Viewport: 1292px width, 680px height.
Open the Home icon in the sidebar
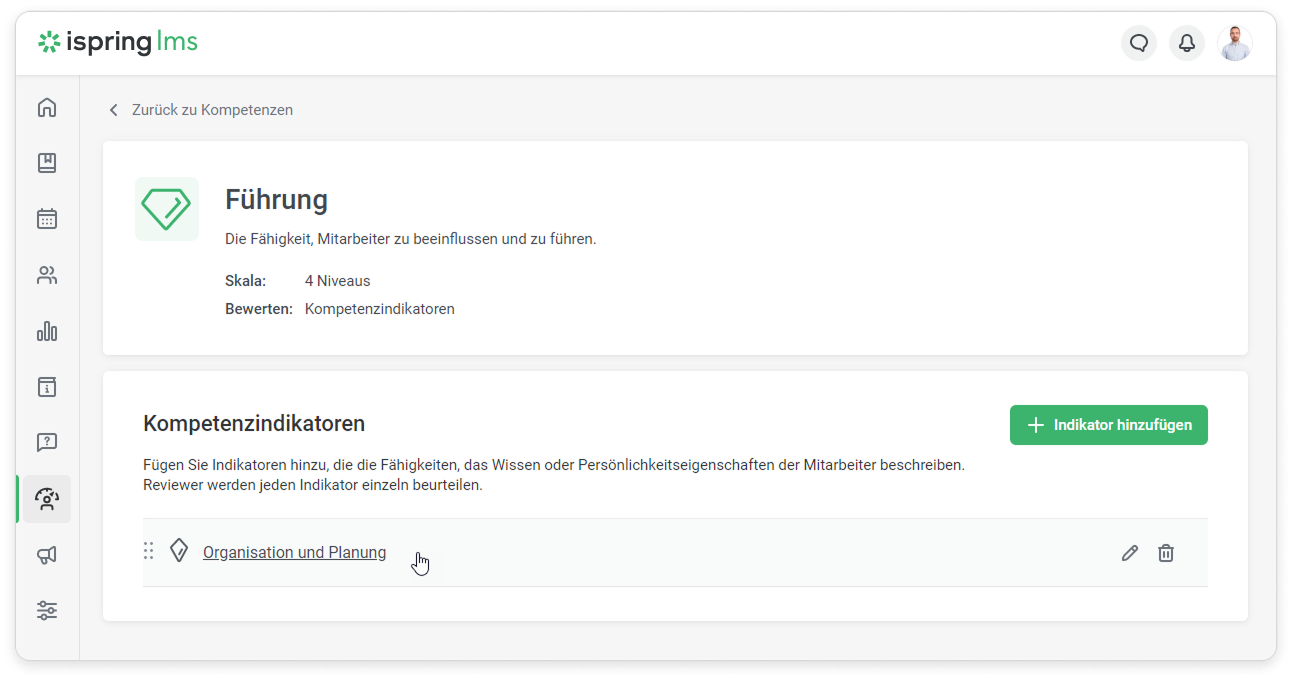point(47,108)
